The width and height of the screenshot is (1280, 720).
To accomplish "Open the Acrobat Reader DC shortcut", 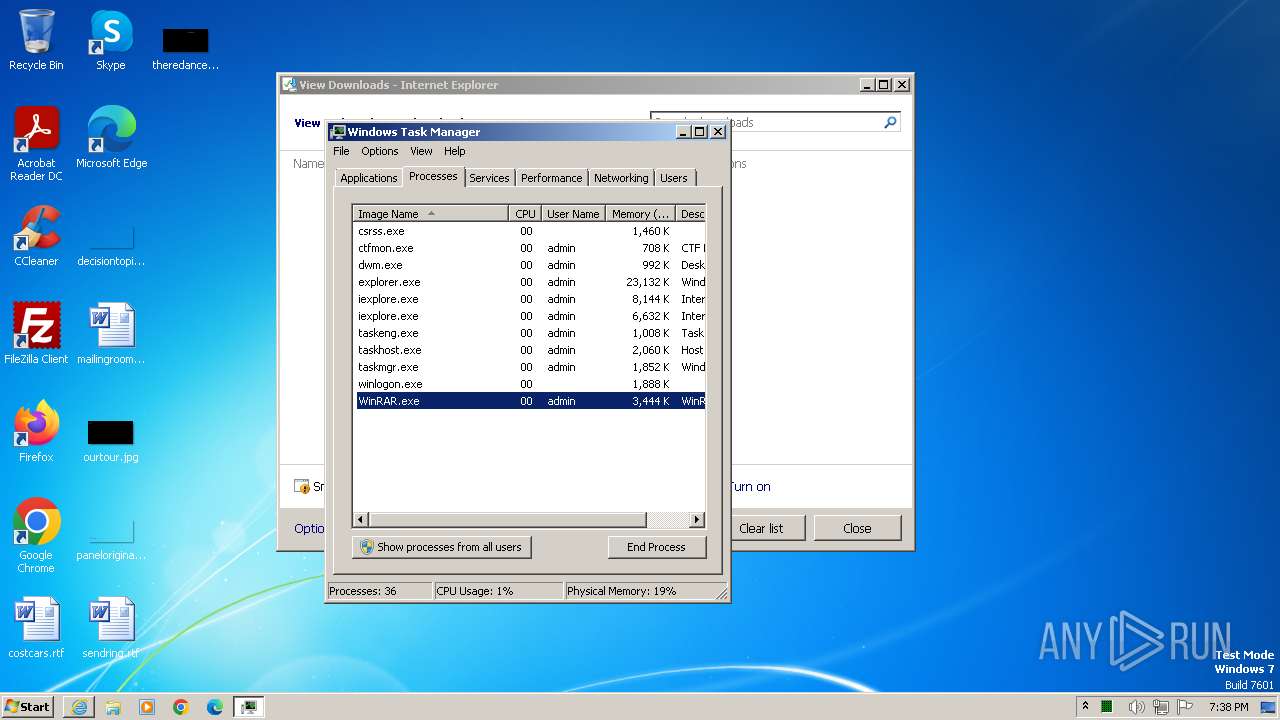I will tap(36, 144).
